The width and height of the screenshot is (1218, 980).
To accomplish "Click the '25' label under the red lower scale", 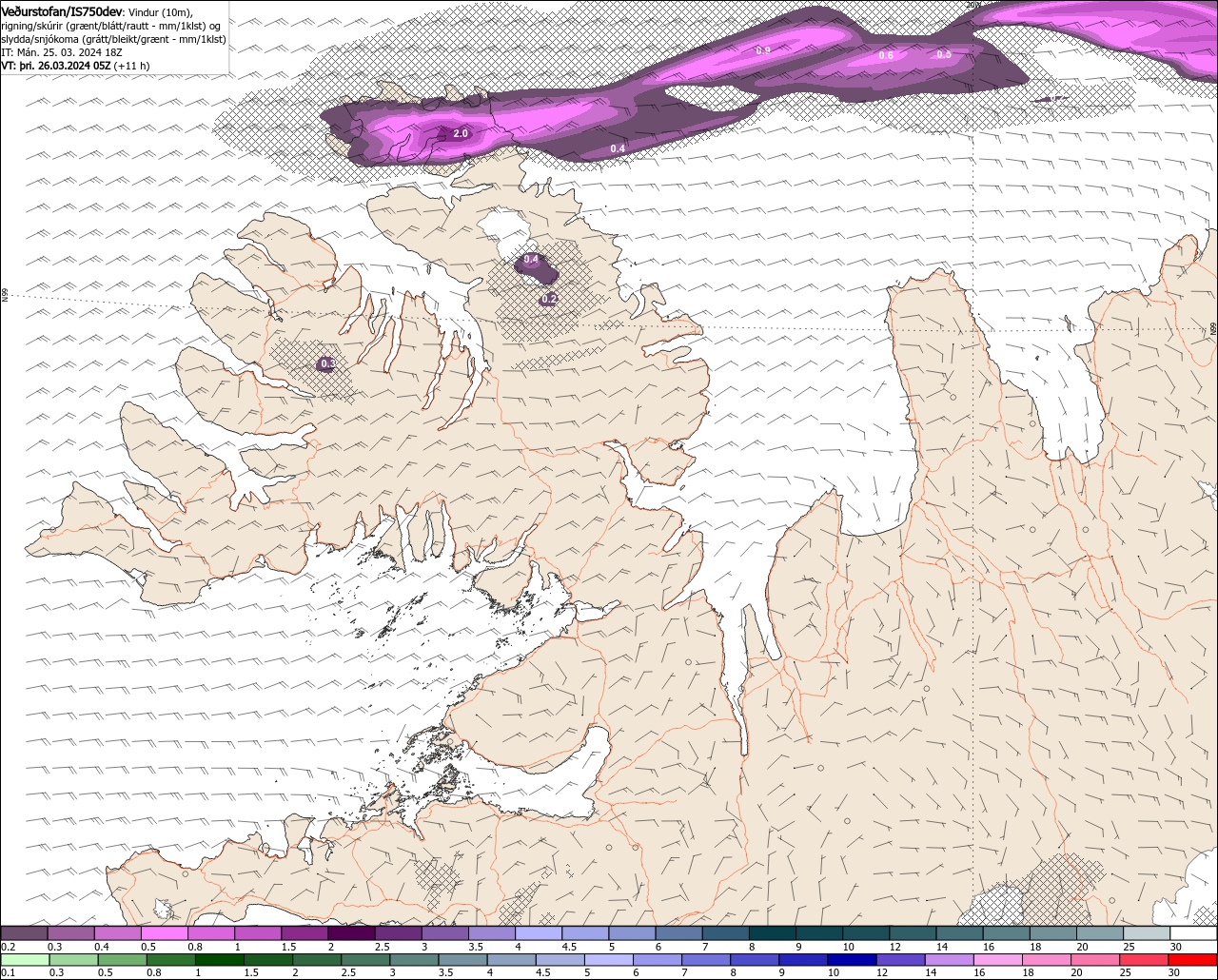I will tap(1125, 972).
